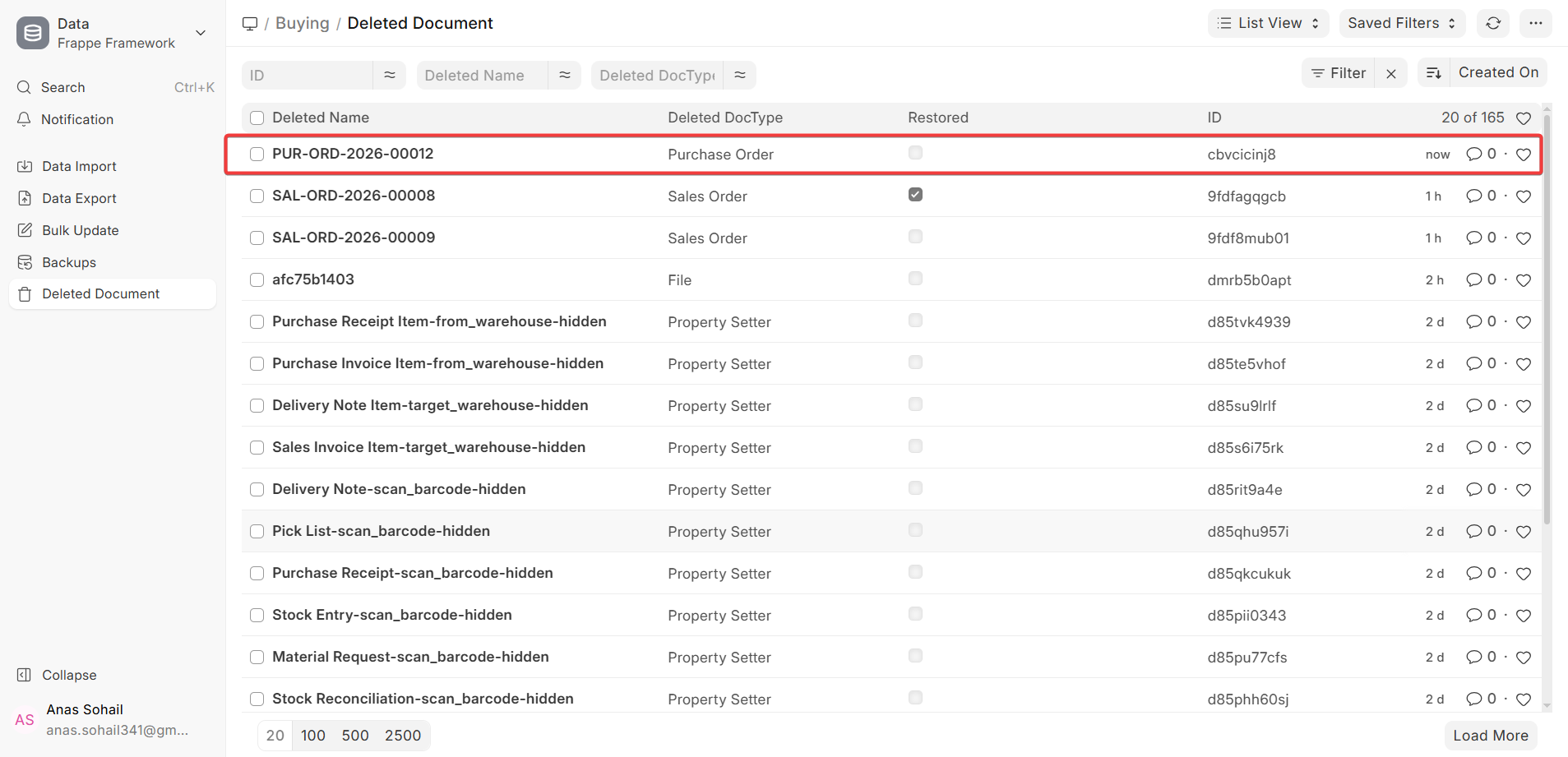Open the three-dots more options menu
Image resolution: width=1568 pixels, height=757 pixels.
point(1535,23)
